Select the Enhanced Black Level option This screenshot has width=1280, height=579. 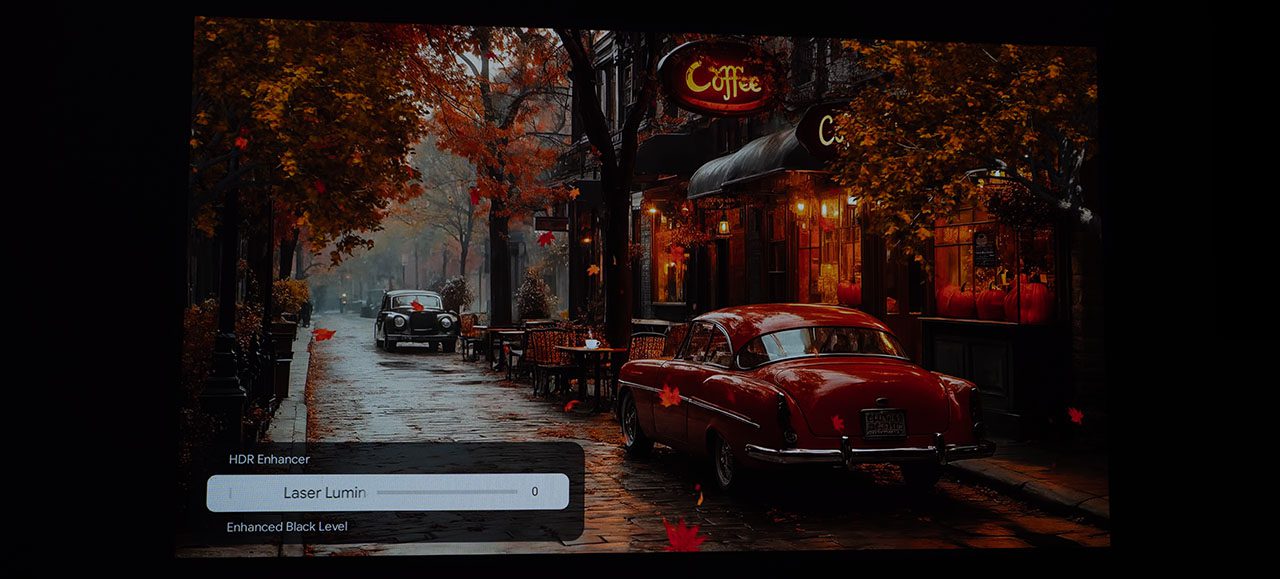[287, 526]
